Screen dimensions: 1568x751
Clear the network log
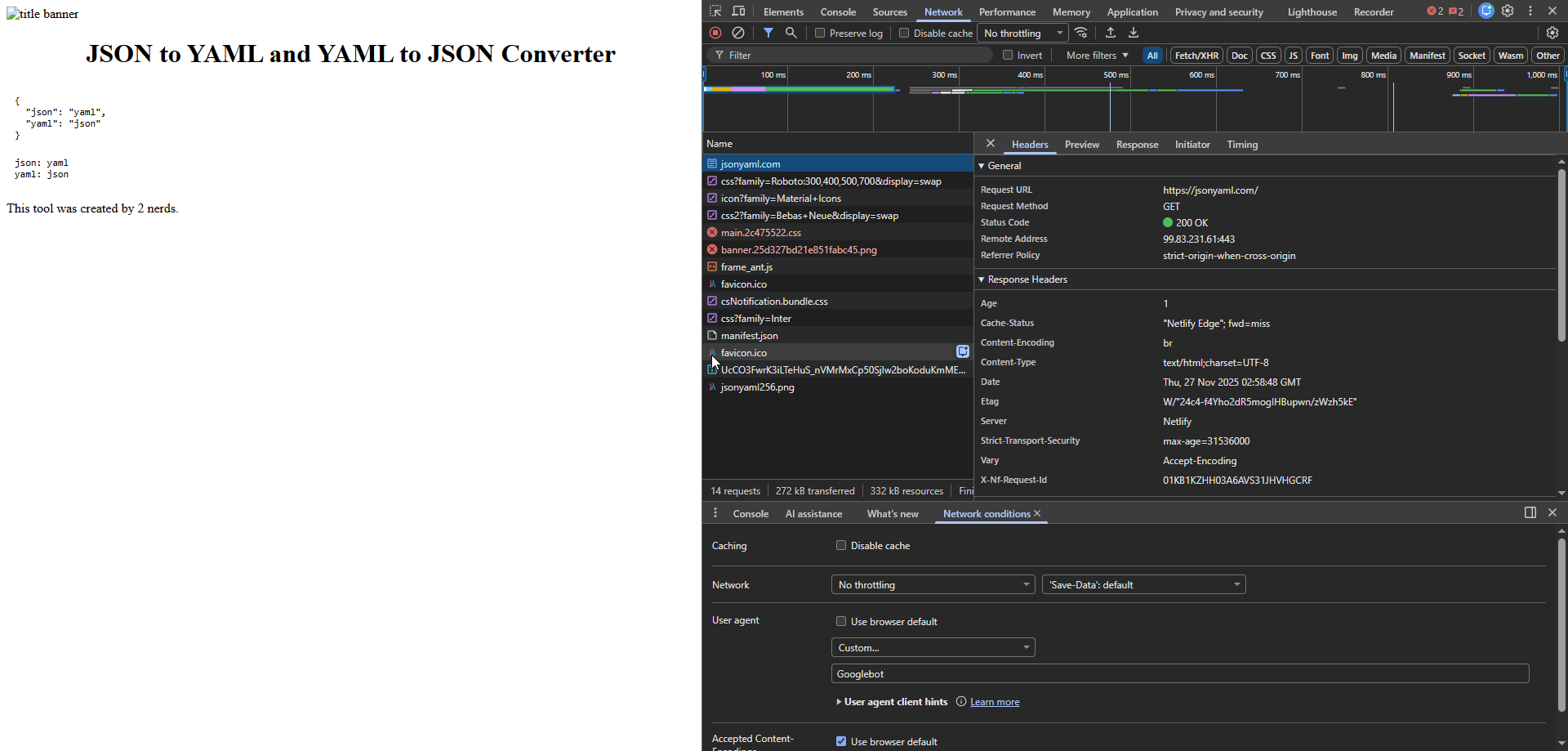pyautogui.click(x=738, y=33)
